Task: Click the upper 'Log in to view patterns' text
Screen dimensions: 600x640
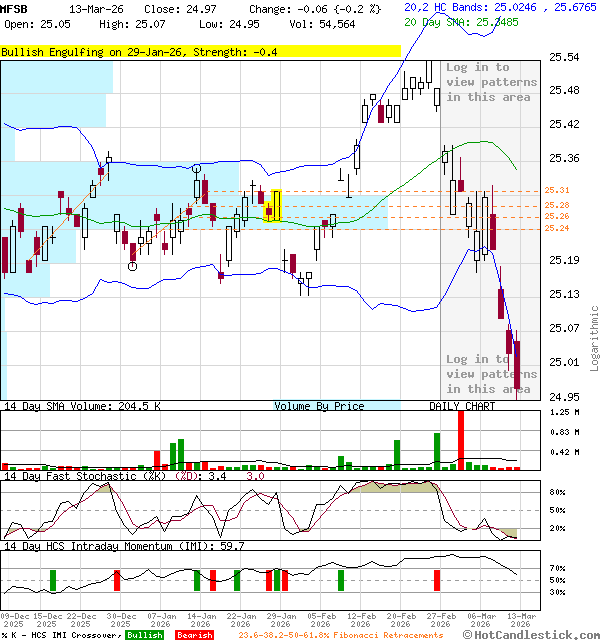Action: (x=488, y=82)
